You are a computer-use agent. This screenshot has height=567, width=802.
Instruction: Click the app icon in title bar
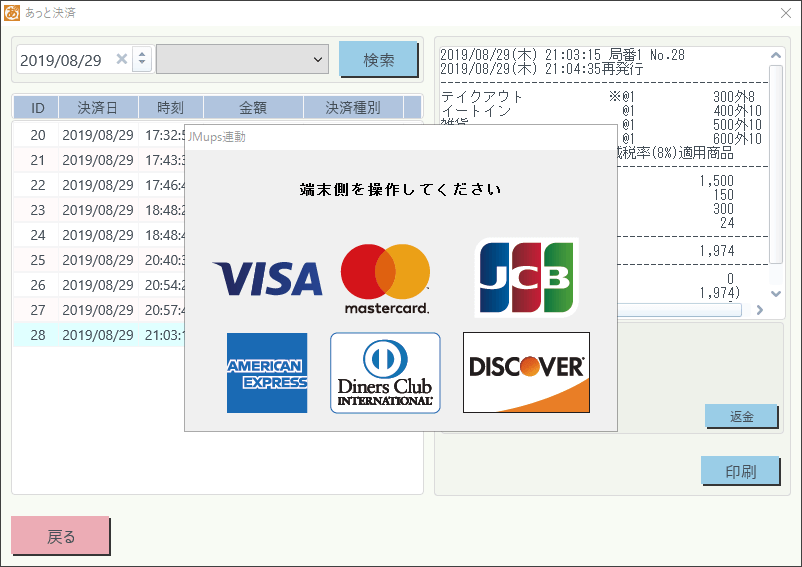coord(12,13)
